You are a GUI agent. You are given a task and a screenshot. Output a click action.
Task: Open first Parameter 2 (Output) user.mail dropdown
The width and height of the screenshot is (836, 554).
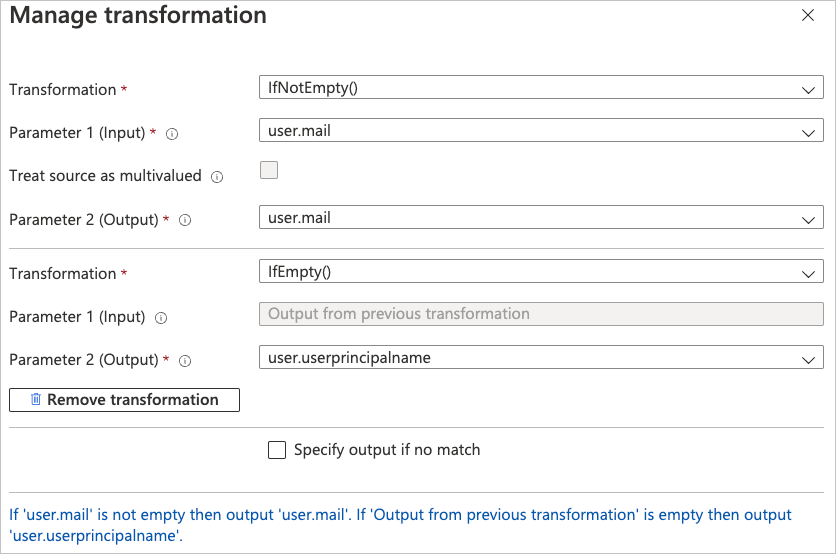540,217
